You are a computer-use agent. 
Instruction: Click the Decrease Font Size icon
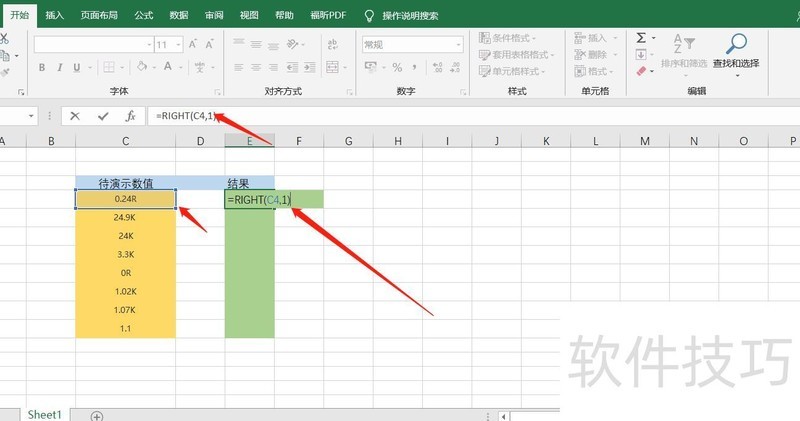(209, 44)
